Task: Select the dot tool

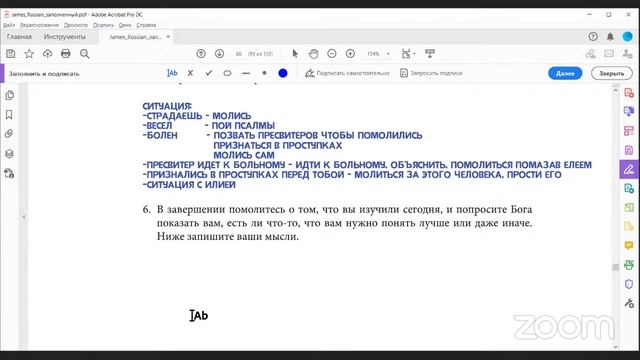Action: pos(264,73)
